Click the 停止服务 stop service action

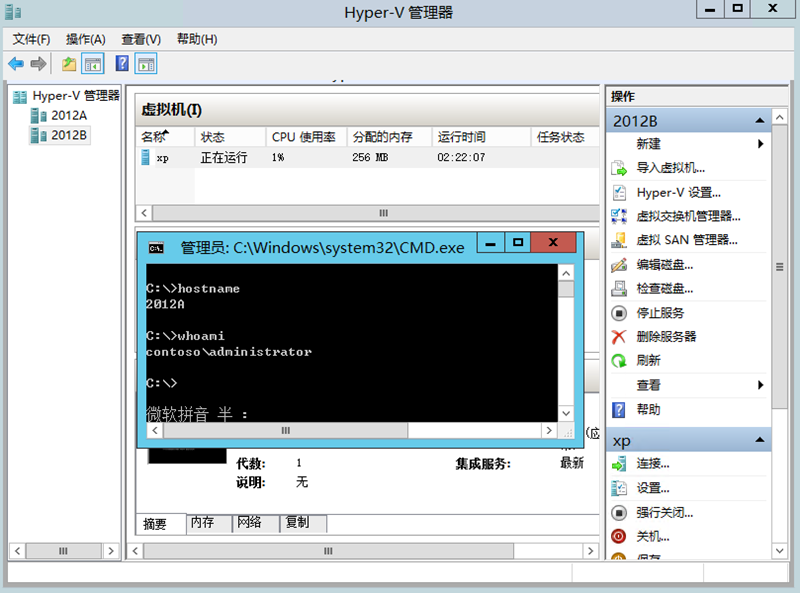pos(660,313)
